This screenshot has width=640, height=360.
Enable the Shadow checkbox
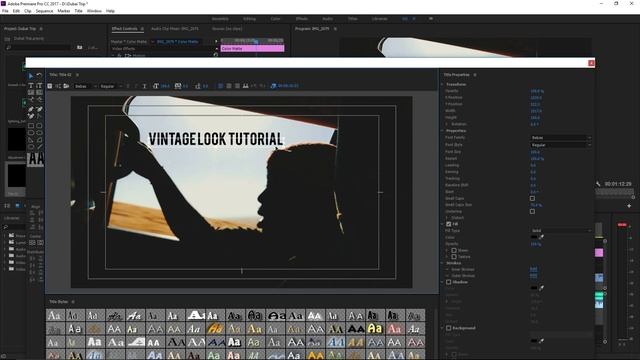449,282
